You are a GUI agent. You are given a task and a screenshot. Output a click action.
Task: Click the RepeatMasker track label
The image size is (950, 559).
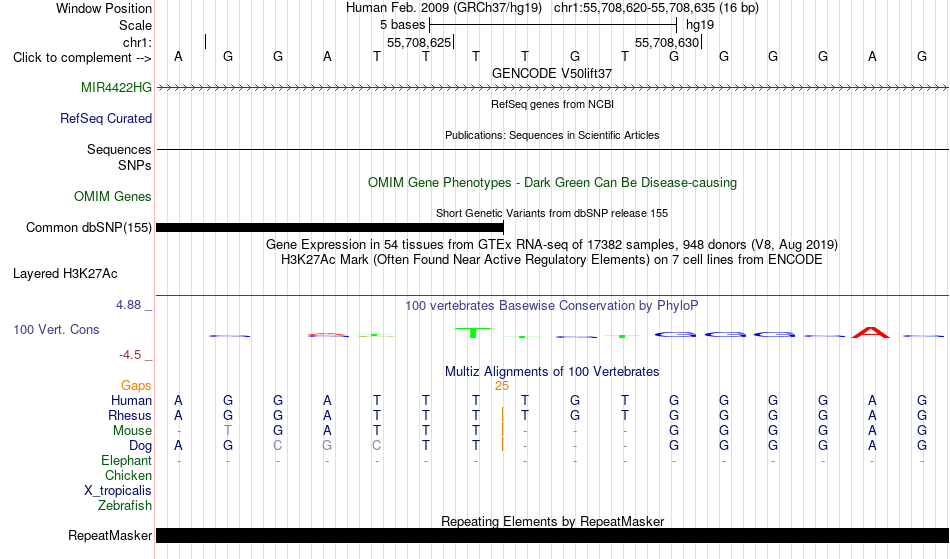coord(110,535)
